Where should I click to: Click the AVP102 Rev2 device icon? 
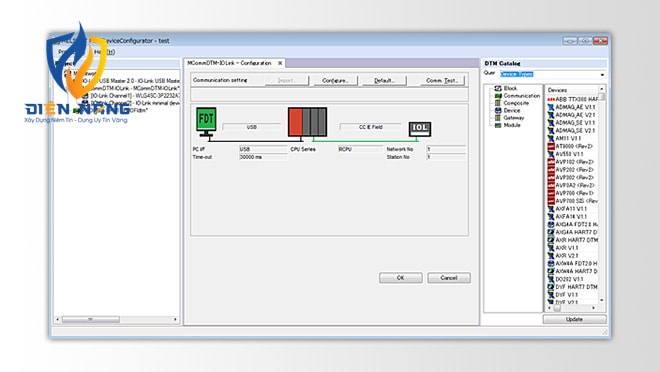[x=551, y=162]
